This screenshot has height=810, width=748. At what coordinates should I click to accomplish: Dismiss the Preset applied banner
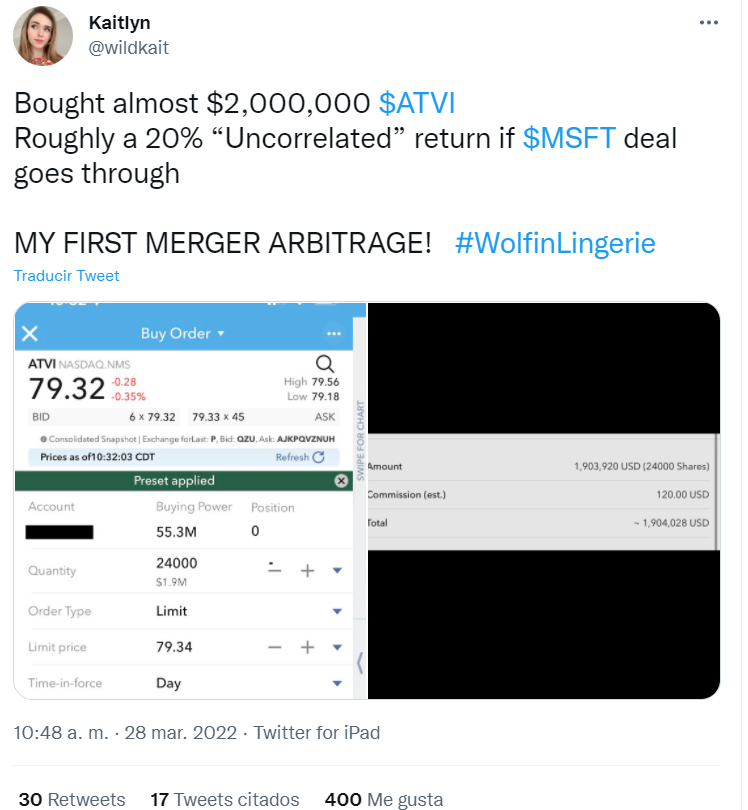(341, 481)
